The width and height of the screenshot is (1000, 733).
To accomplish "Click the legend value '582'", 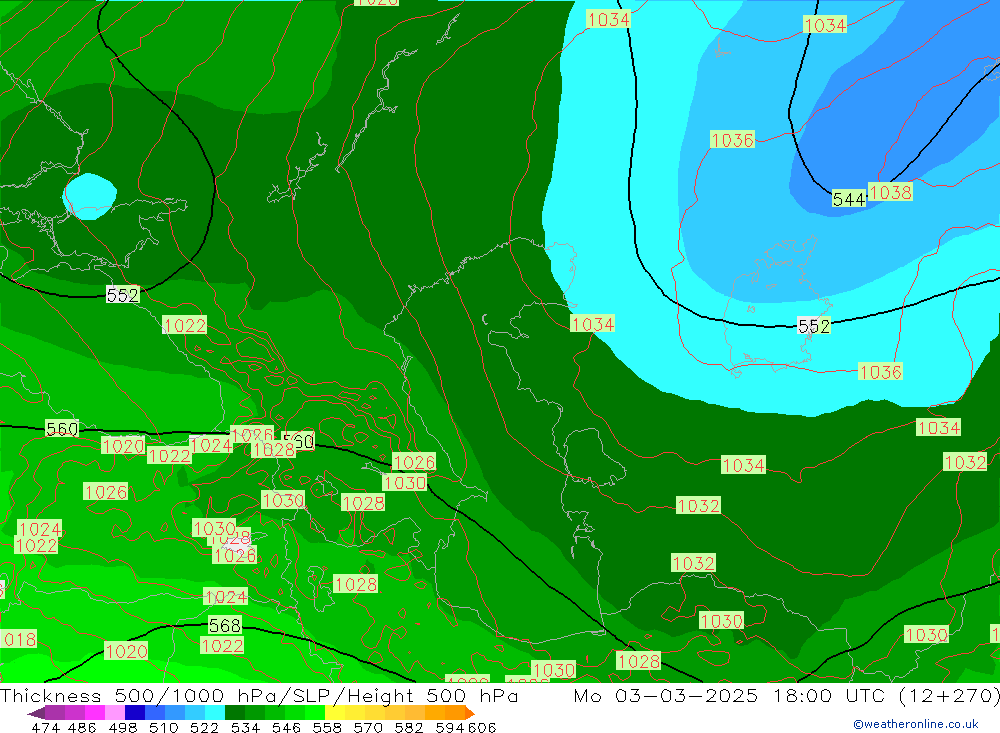I will point(409,727).
